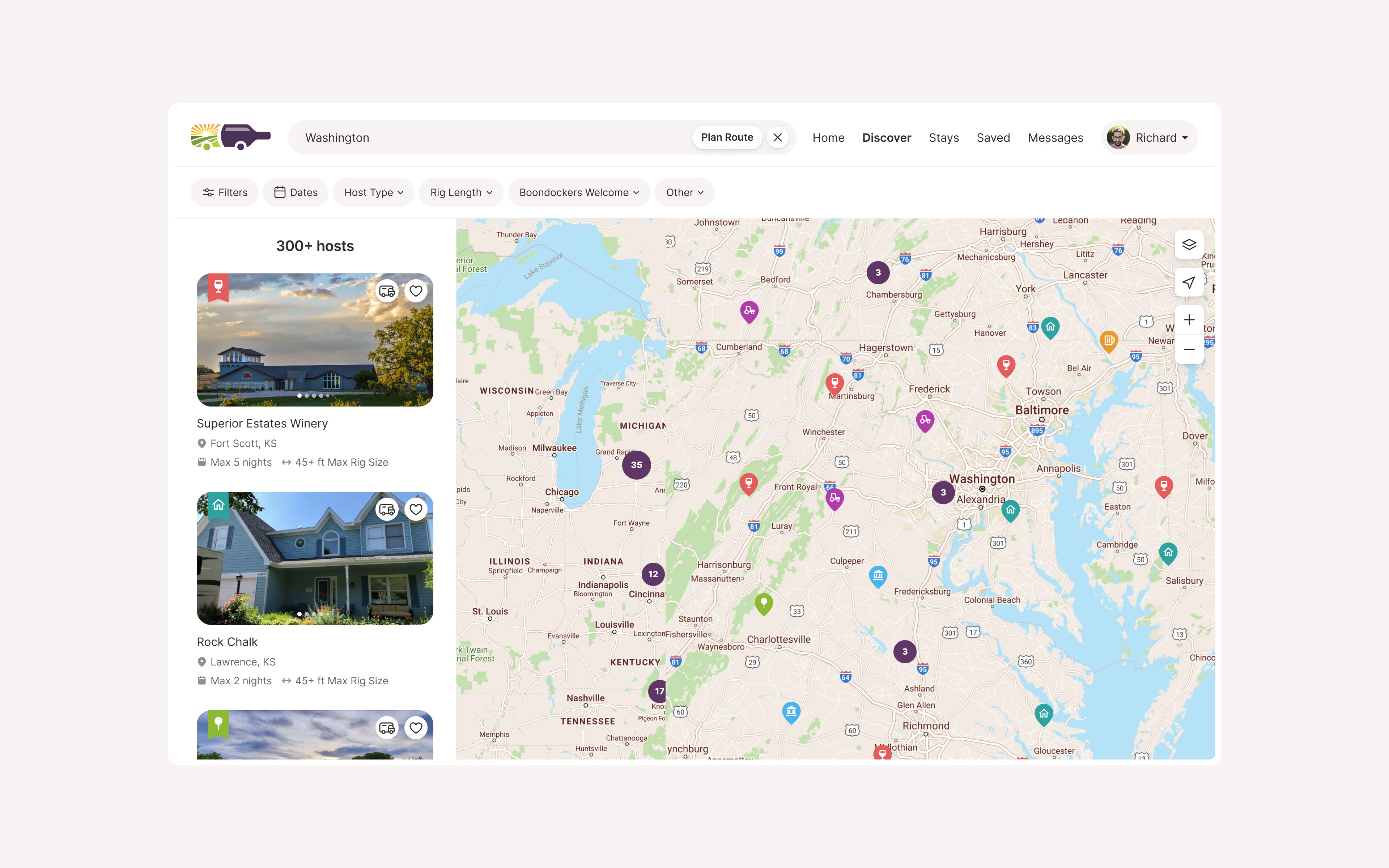Open the Saved tab
This screenshot has height=868, width=1389.
[993, 138]
